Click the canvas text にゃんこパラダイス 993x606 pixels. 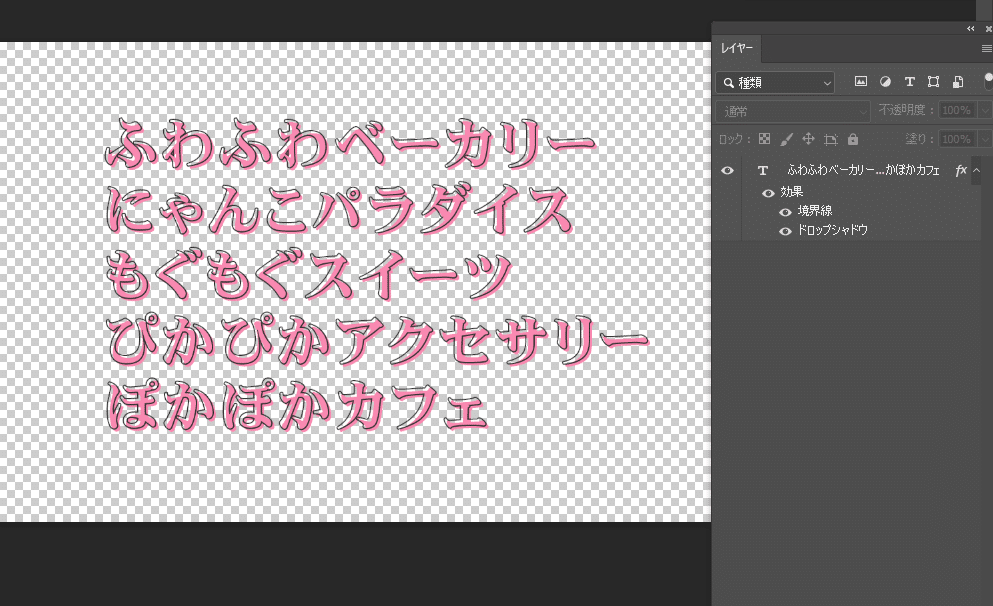pyautogui.click(x=339, y=210)
